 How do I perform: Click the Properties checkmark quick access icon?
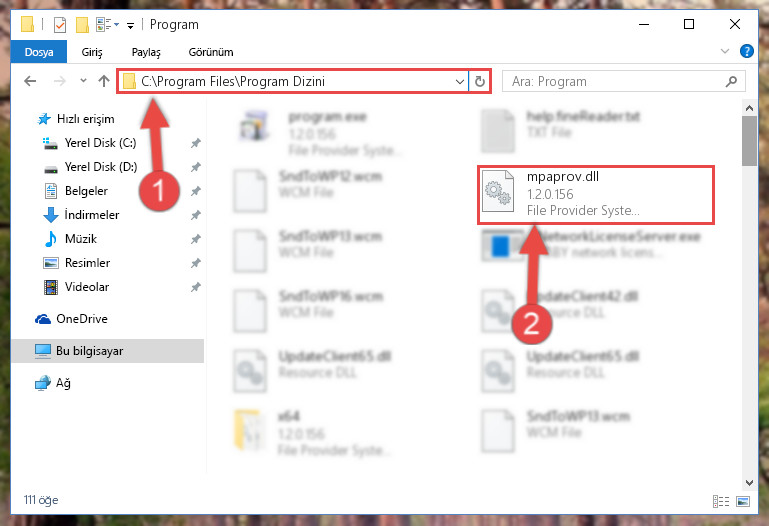click(60, 25)
